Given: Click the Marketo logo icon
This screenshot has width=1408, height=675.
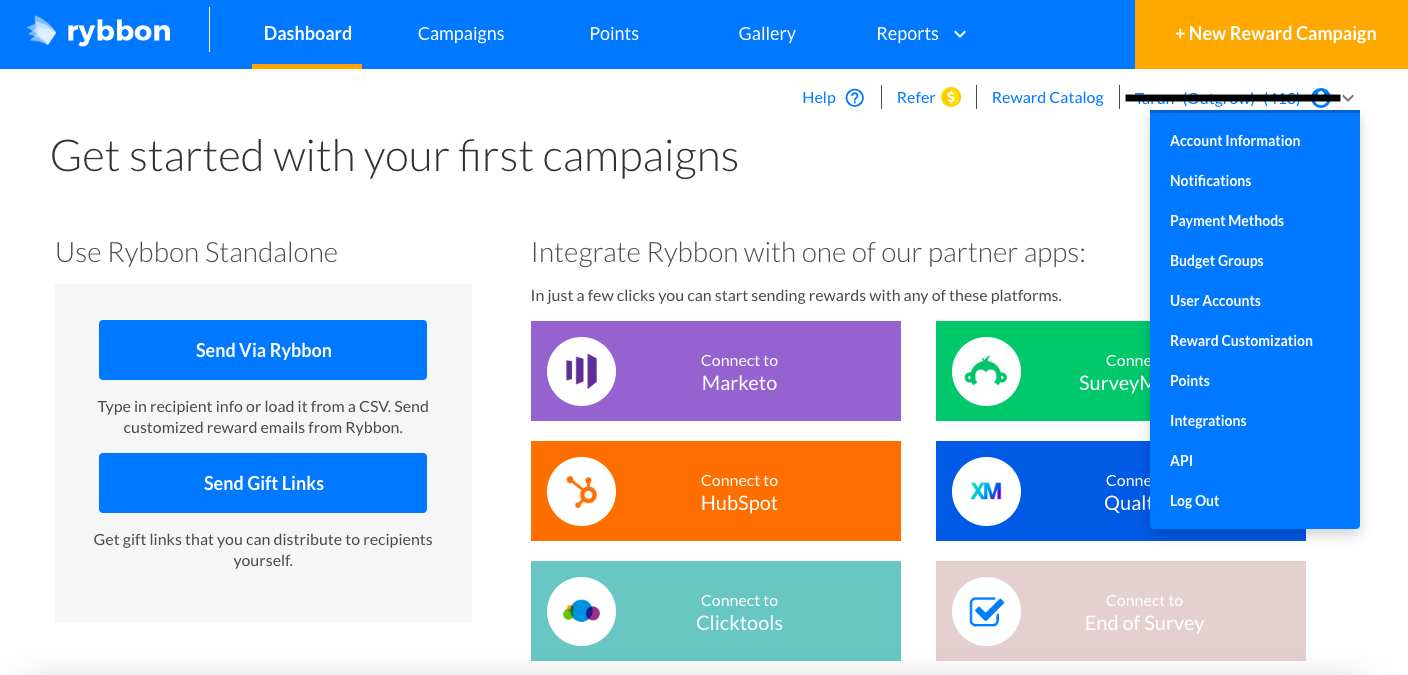Looking at the screenshot, I should (x=581, y=371).
